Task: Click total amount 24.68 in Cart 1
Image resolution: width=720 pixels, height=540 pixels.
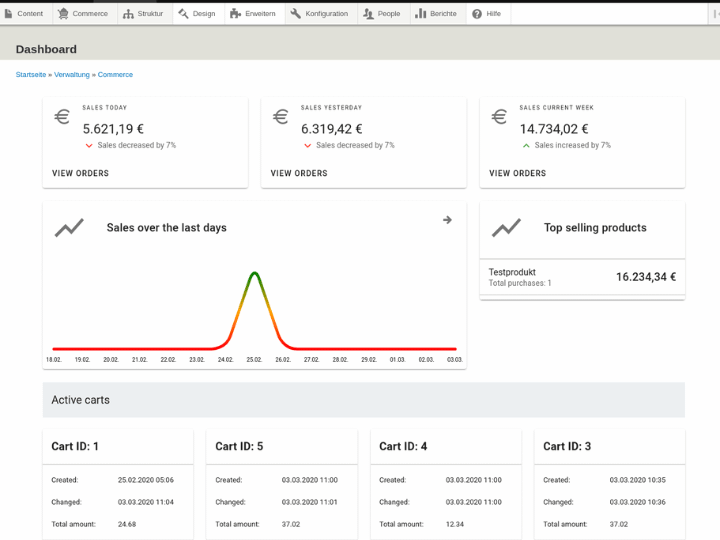Action: coord(127,524)
